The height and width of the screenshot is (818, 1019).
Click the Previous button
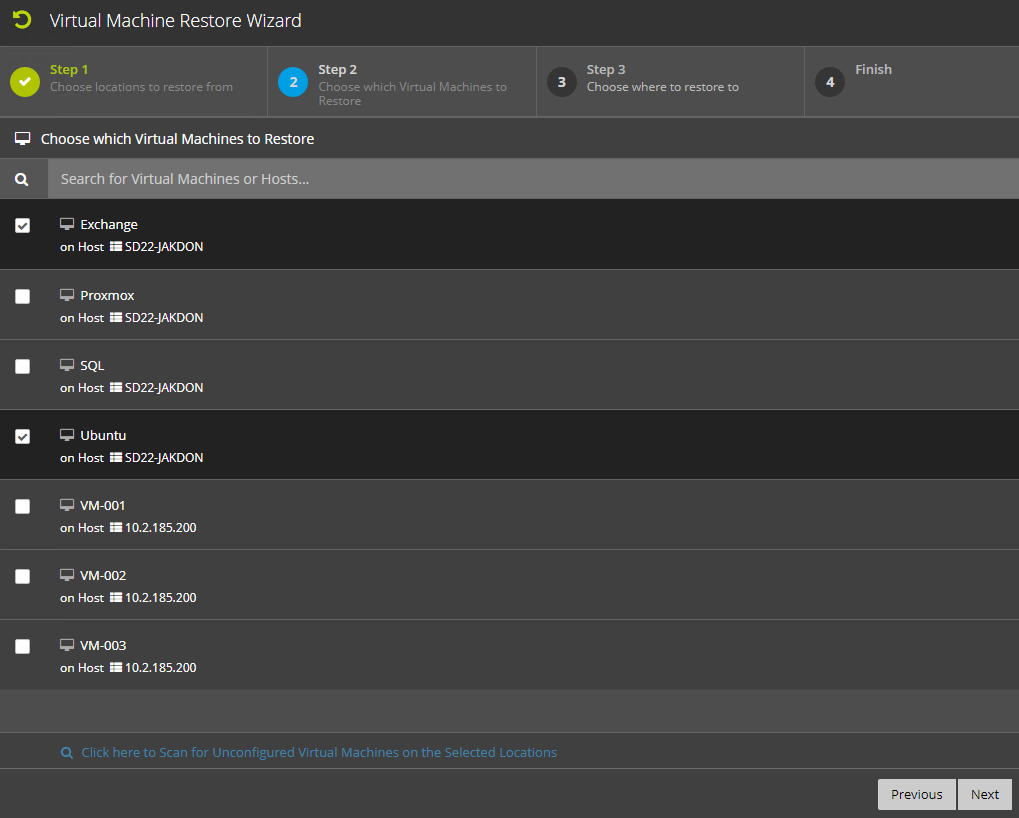pos(916,794)
